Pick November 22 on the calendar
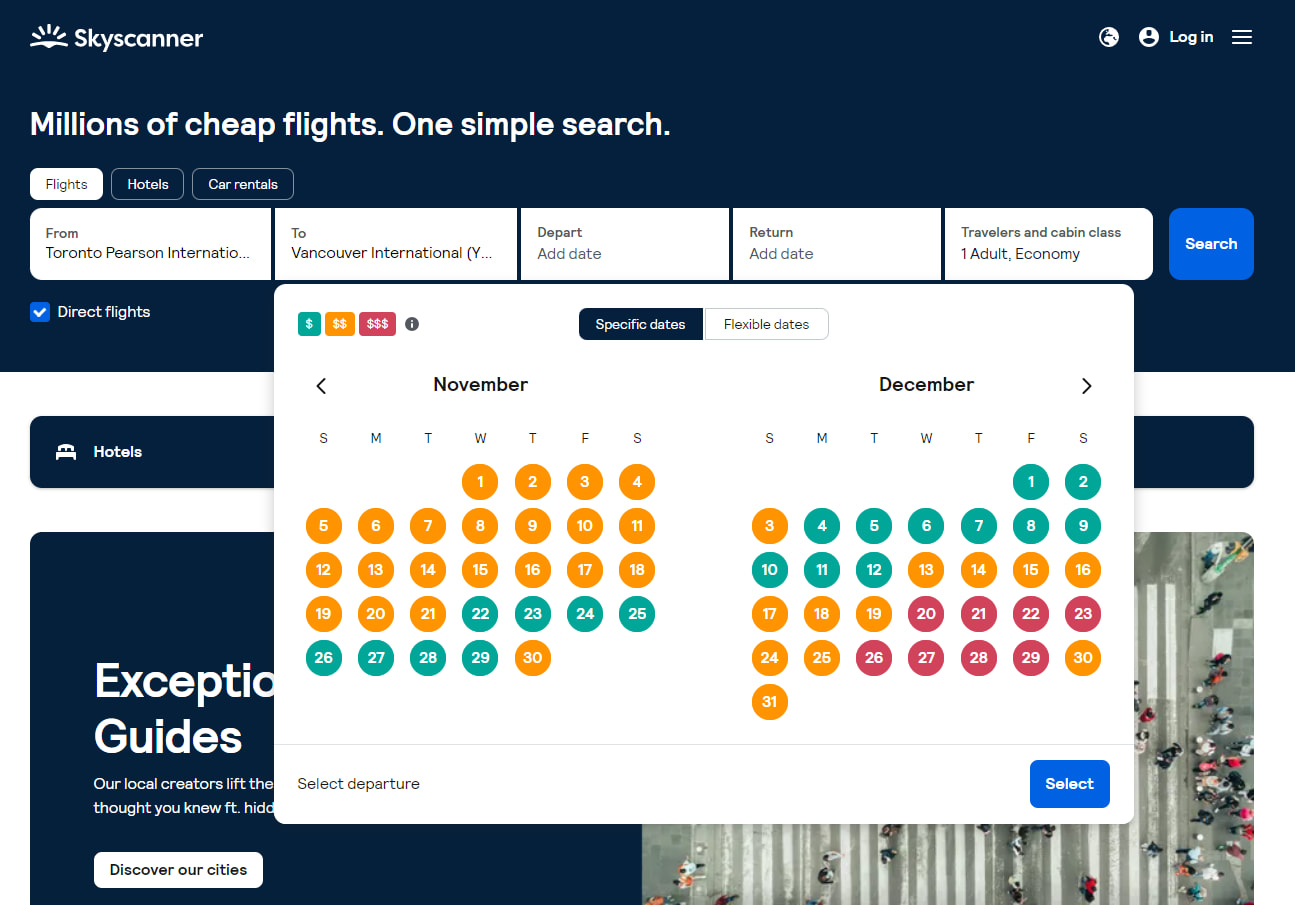The height and width of the screenshot is (905, 1295). point(480,613)
